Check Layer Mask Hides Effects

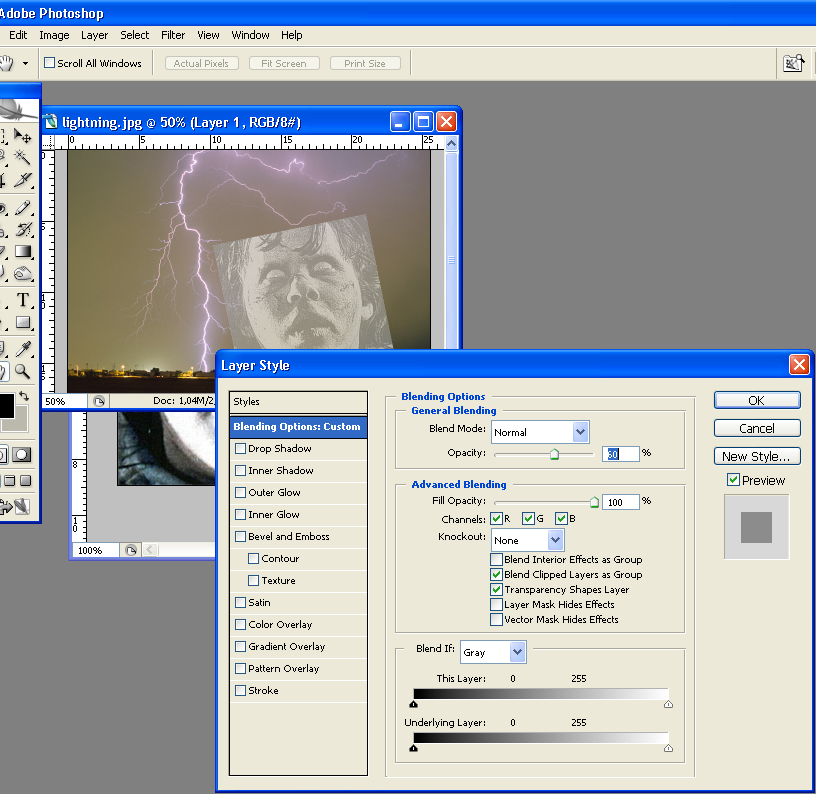[x=496, y=605]
